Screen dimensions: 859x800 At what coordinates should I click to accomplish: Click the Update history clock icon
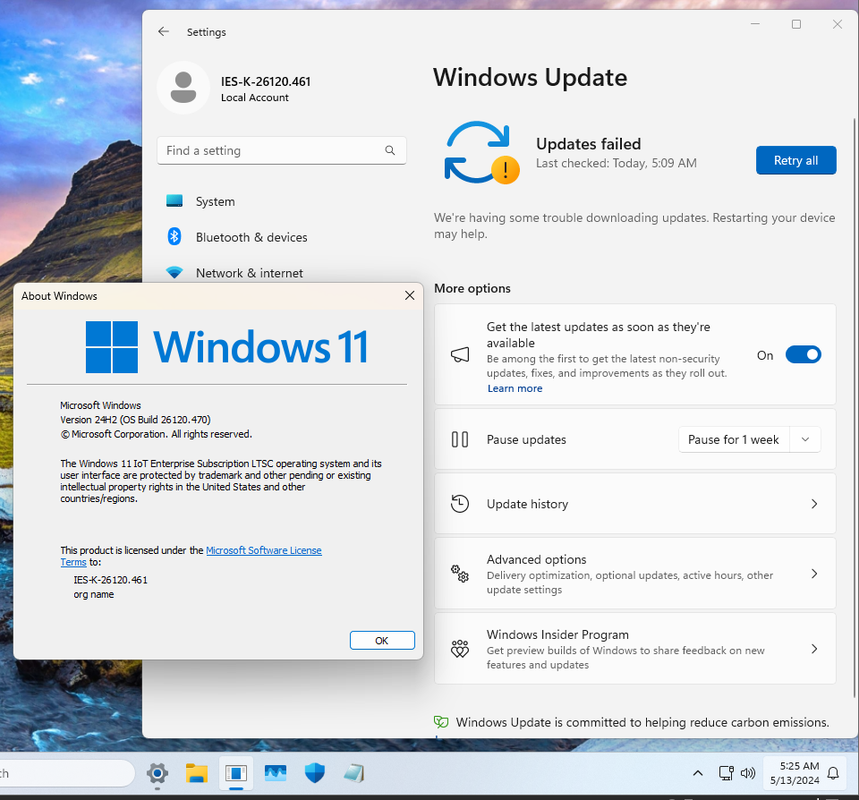460,504
